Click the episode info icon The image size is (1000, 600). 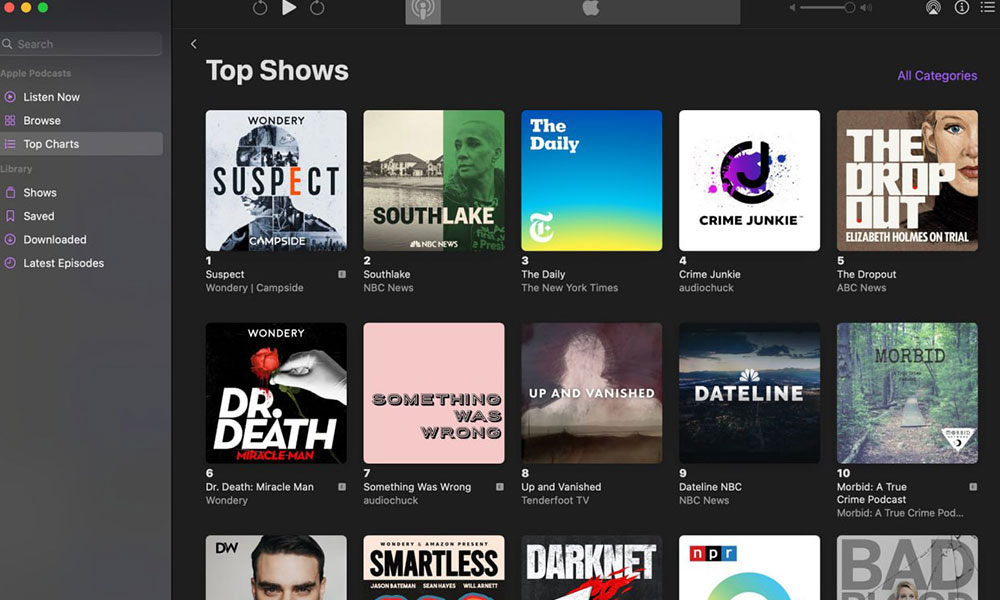click(x=962, y=8)
